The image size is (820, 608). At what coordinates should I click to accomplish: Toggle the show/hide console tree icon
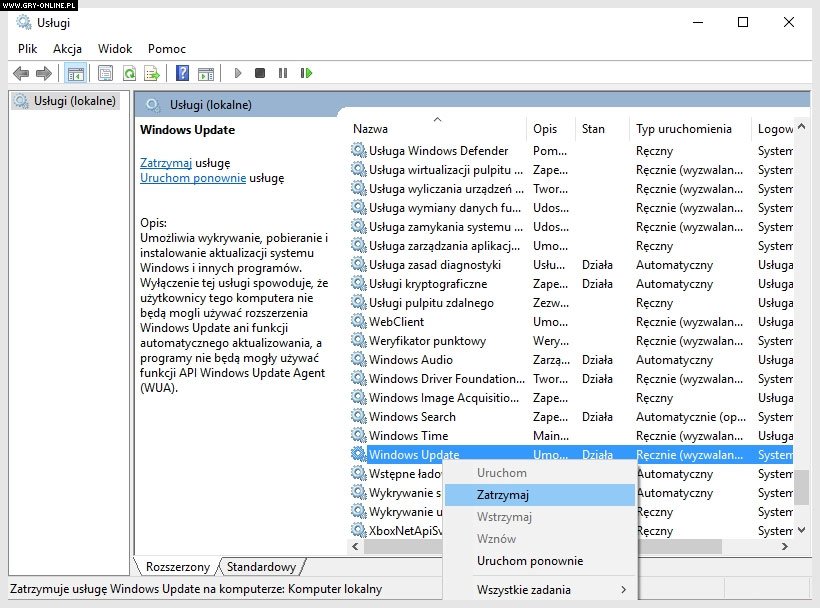tap(76, 73)
